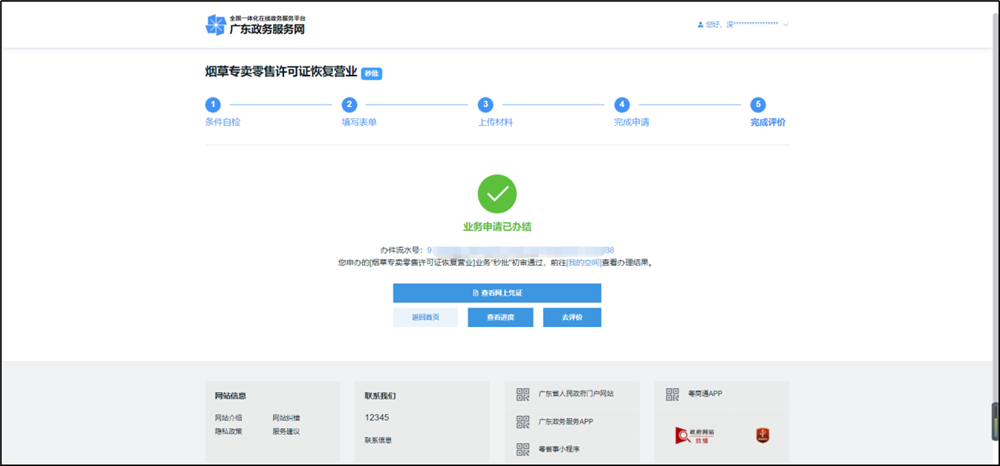The height and width of the screenshot is (466, 1000).
Task: Select step 2 填写表单
Action: [x=359, y=113]
